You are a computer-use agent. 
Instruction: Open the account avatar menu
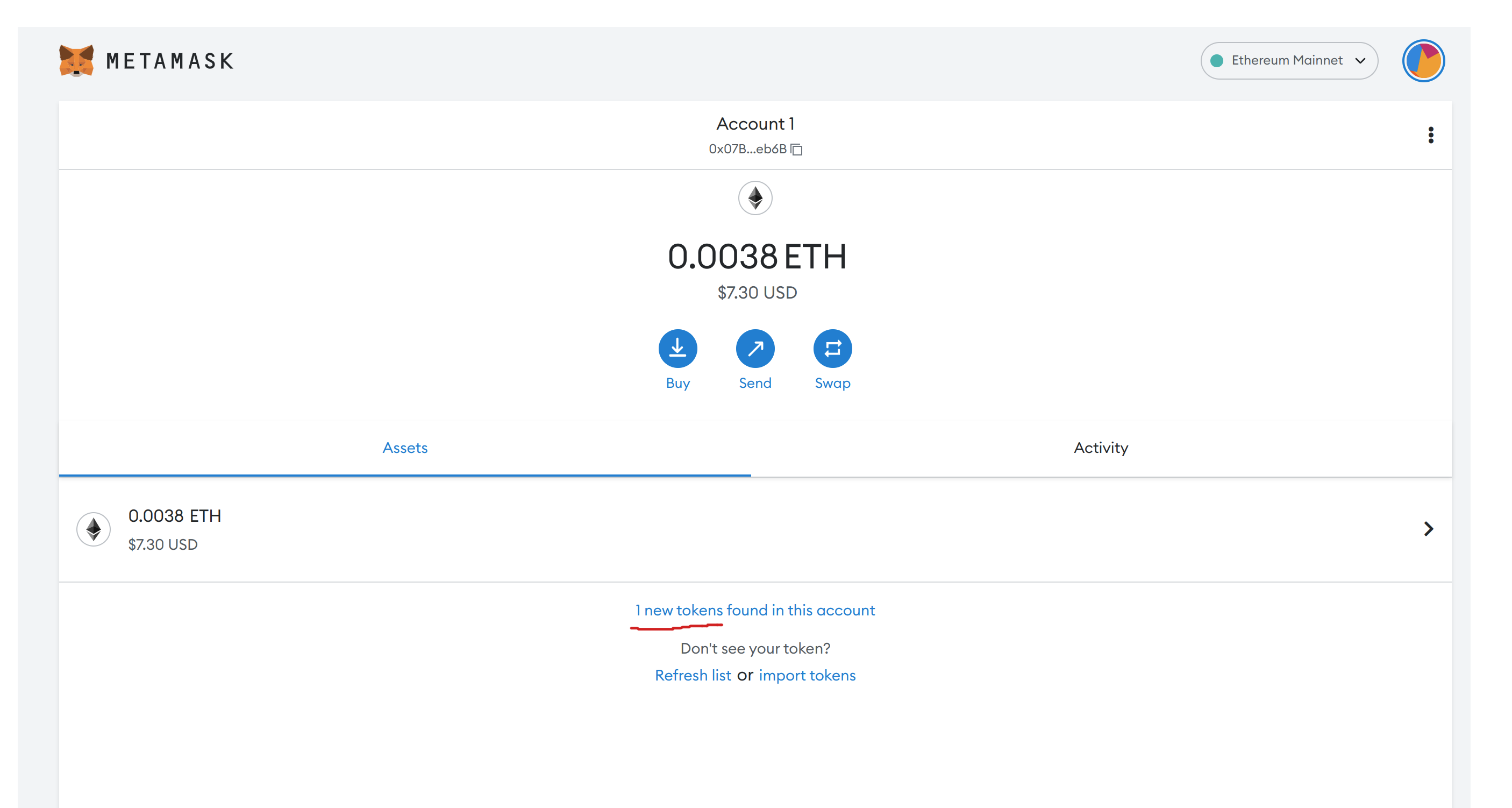pos(1423,60)
